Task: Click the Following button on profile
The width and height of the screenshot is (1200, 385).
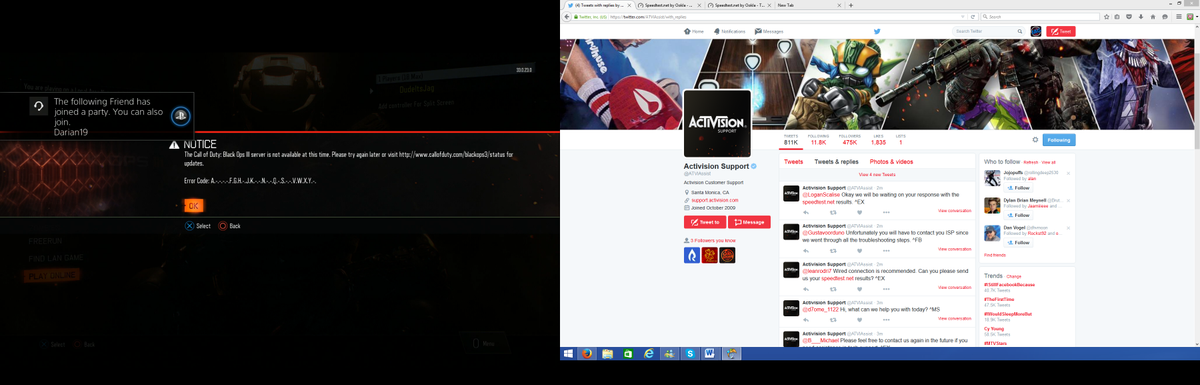Action: [x=1058, y=140]
